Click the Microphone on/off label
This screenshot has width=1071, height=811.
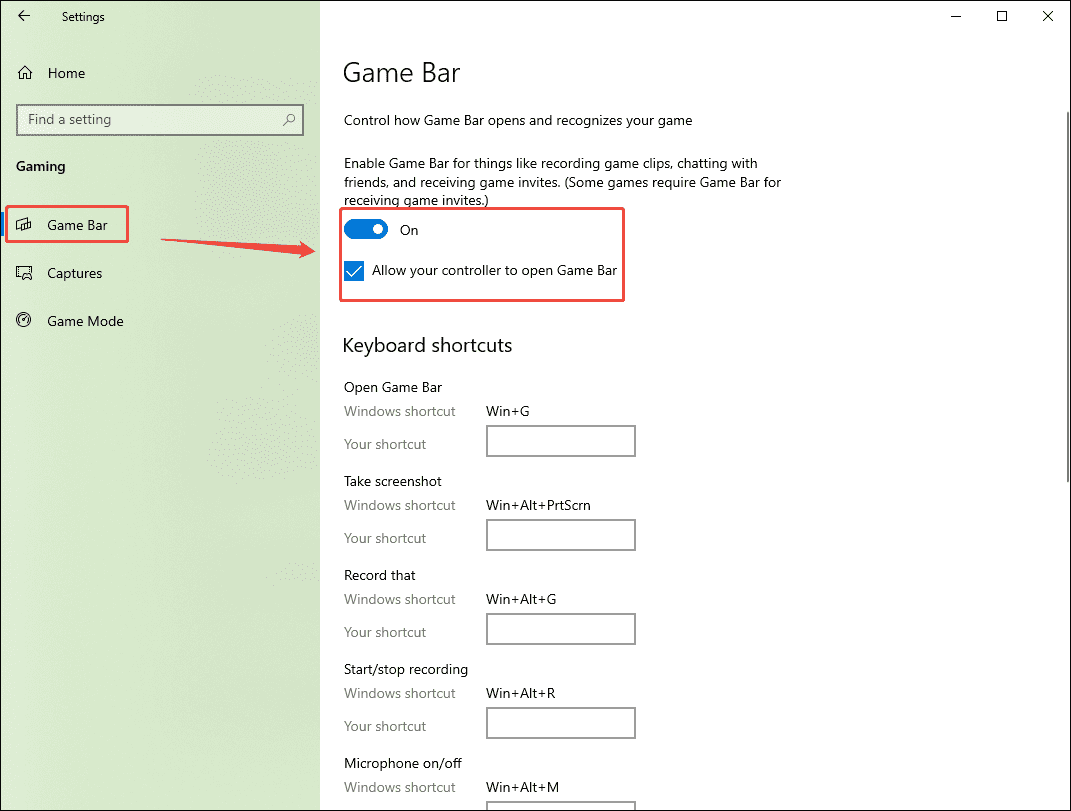pos(403,763)
